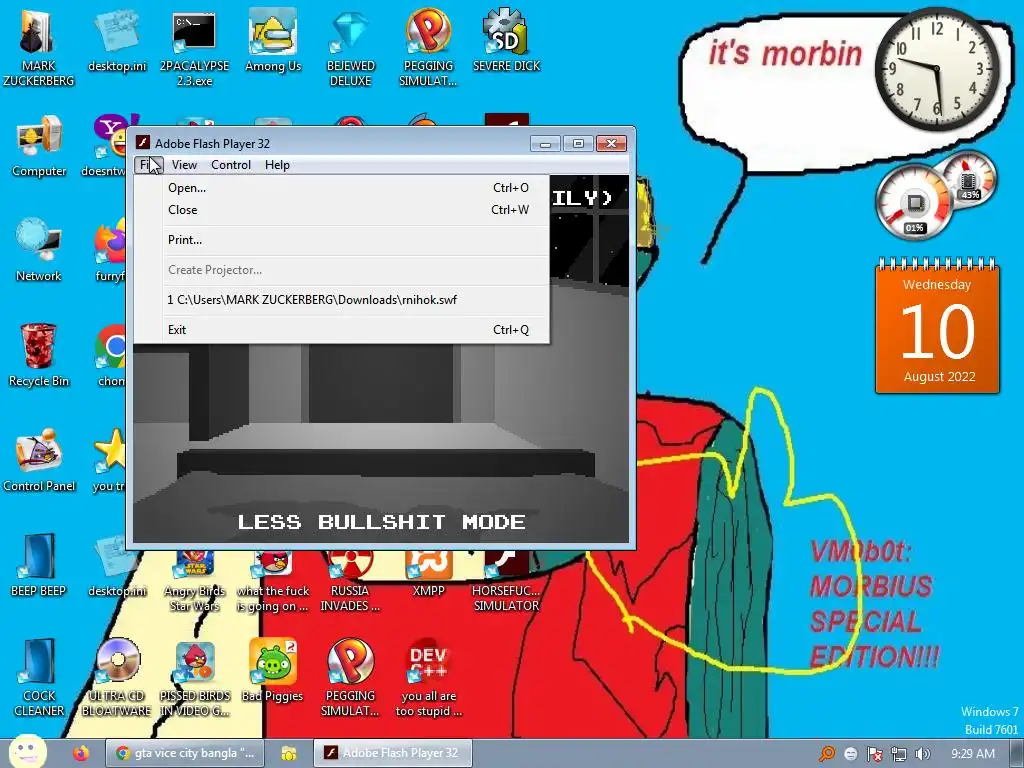Choose Close from the File menu

(342, 210)
